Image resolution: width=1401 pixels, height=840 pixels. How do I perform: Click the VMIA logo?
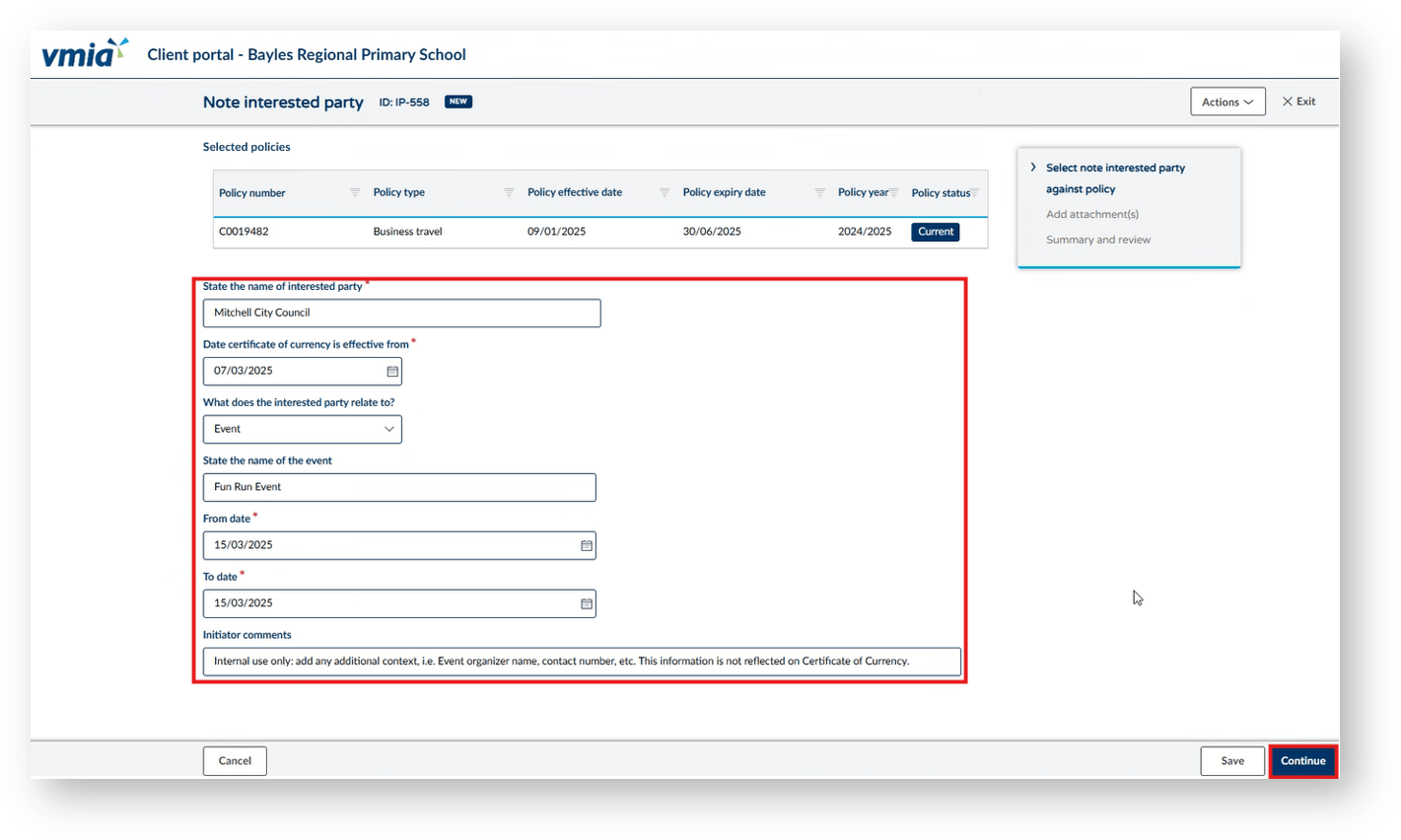coord(85,53)
